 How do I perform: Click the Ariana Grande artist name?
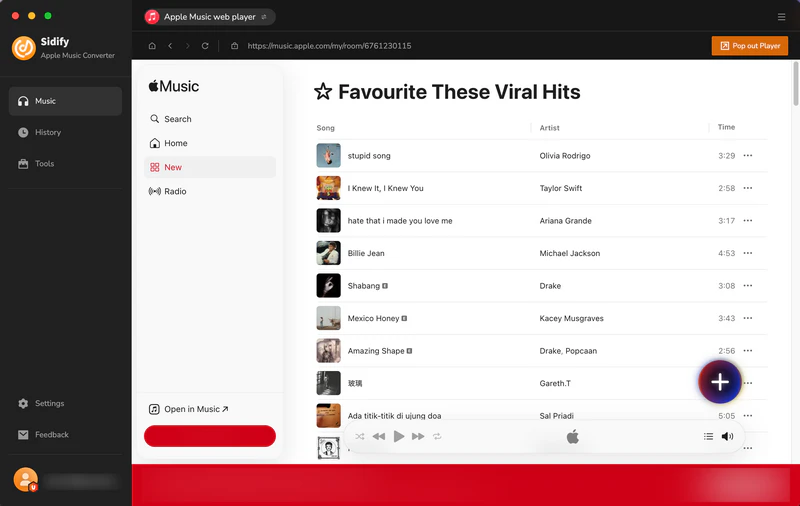click(x=565, y=221)
